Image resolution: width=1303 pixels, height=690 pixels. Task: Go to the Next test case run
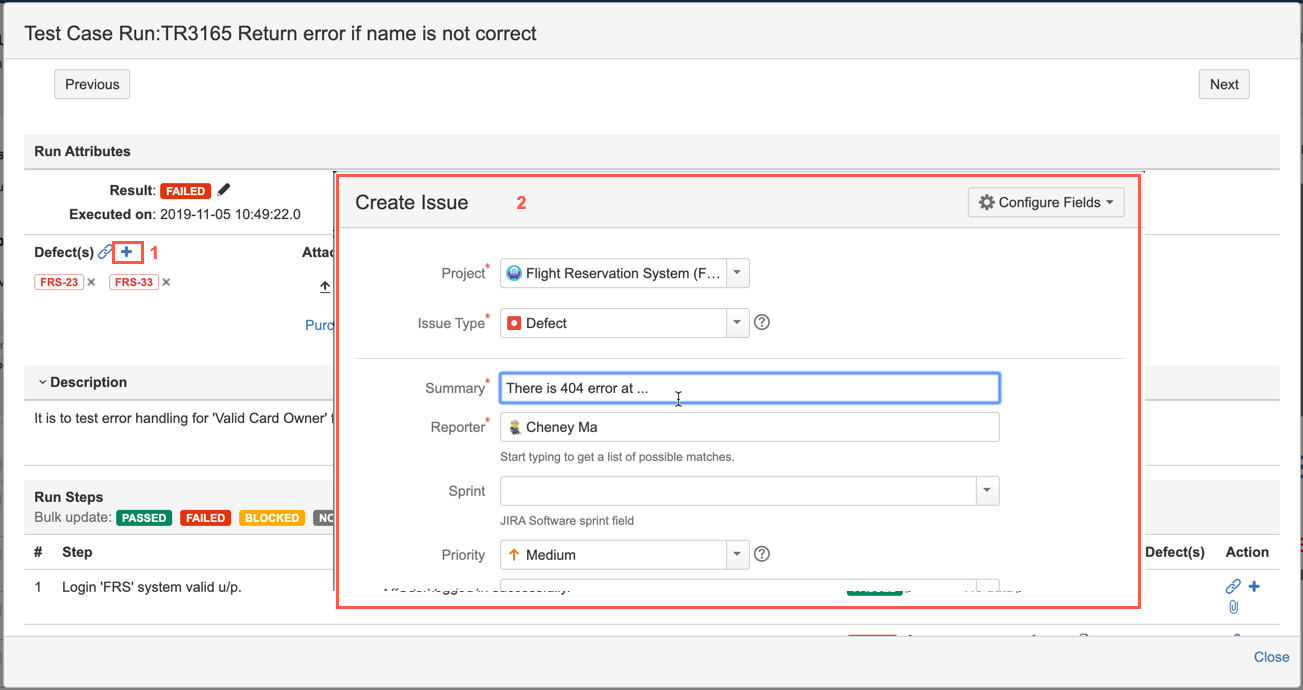(x=1224, y=85)
